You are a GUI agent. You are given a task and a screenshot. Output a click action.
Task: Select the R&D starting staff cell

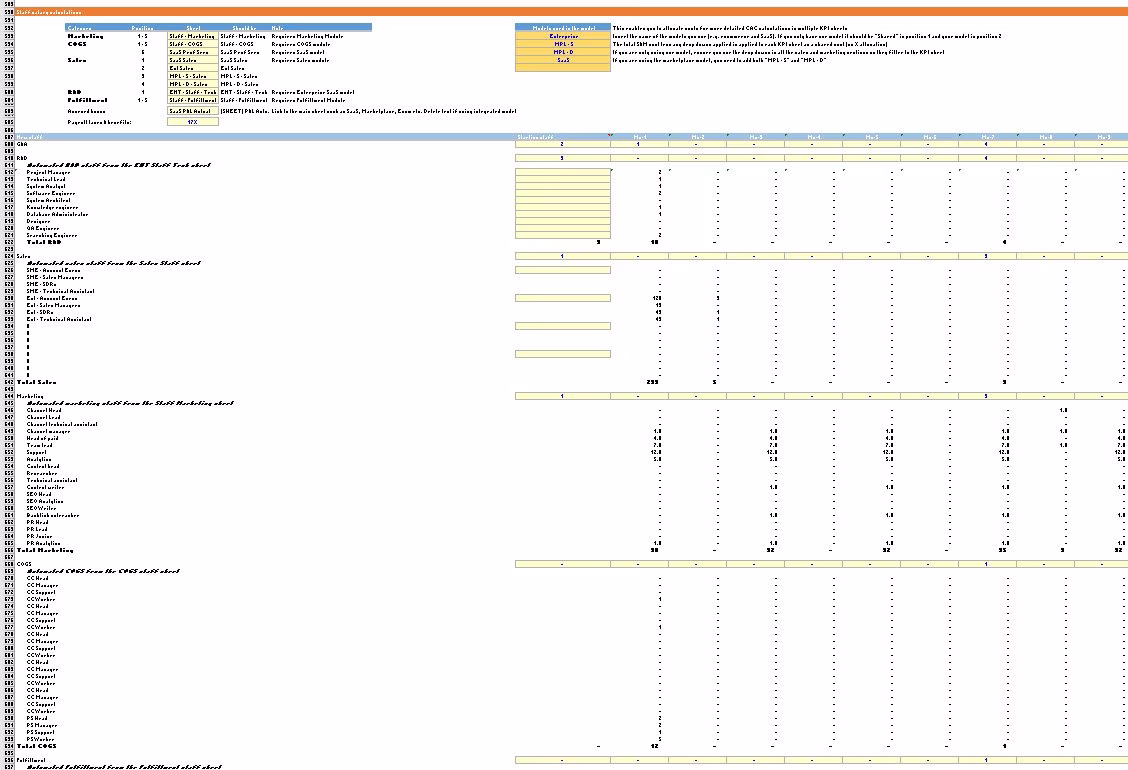(x=563, y=158)
